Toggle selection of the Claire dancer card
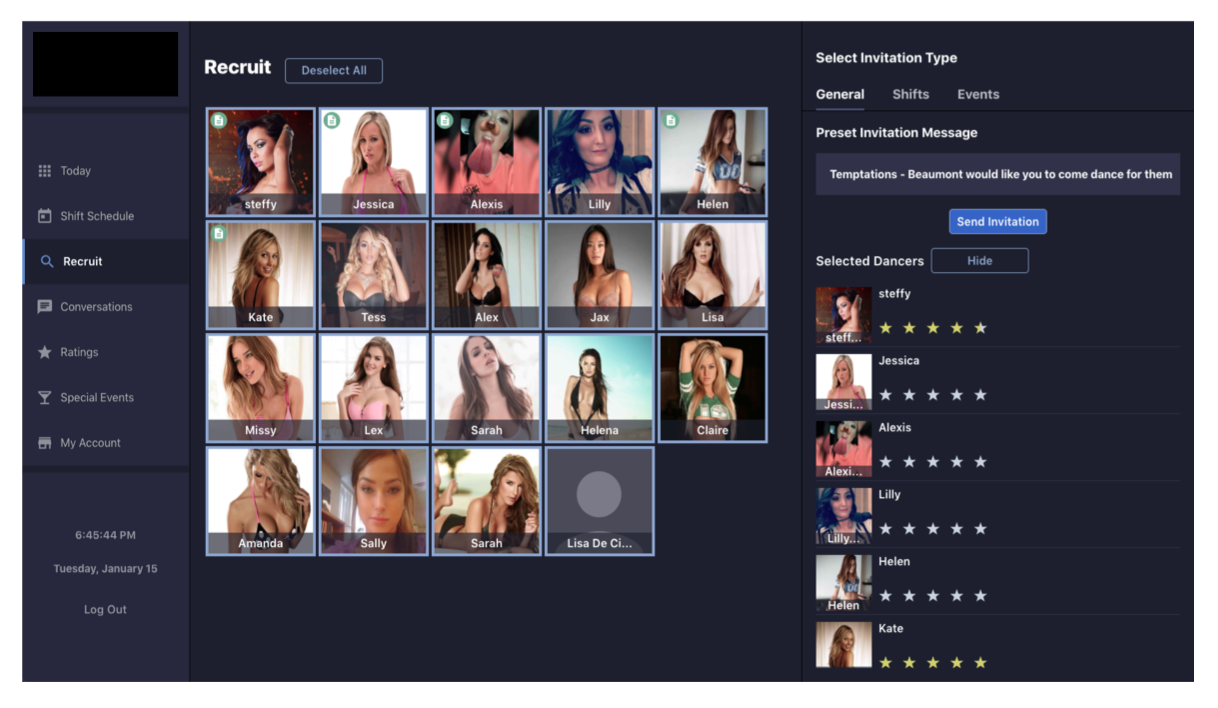The width and height of the screenshot is (1218, 708). (712, 388)
